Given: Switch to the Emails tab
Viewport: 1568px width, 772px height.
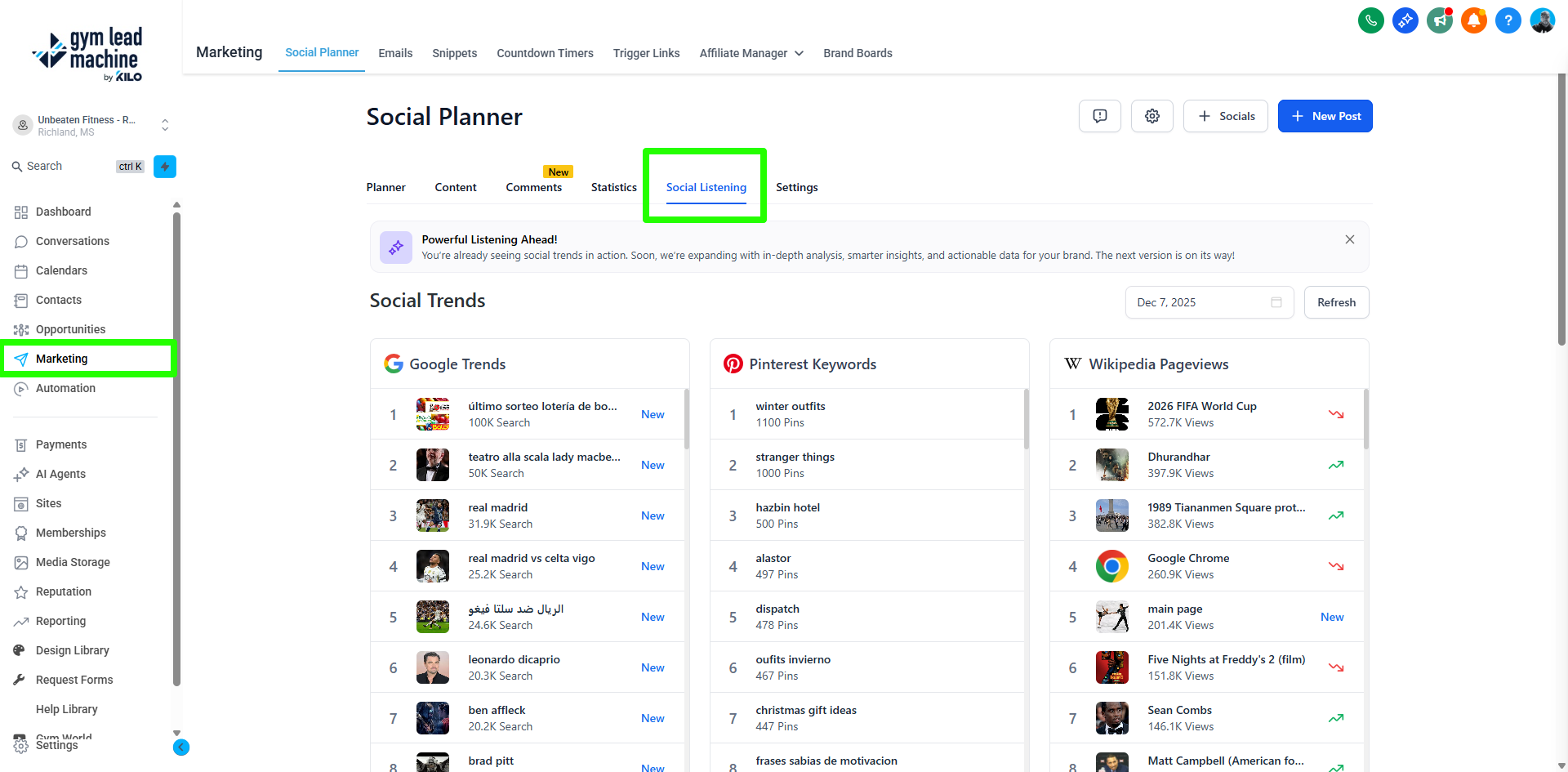Looking at the screenshot, I should click(395, 53).
